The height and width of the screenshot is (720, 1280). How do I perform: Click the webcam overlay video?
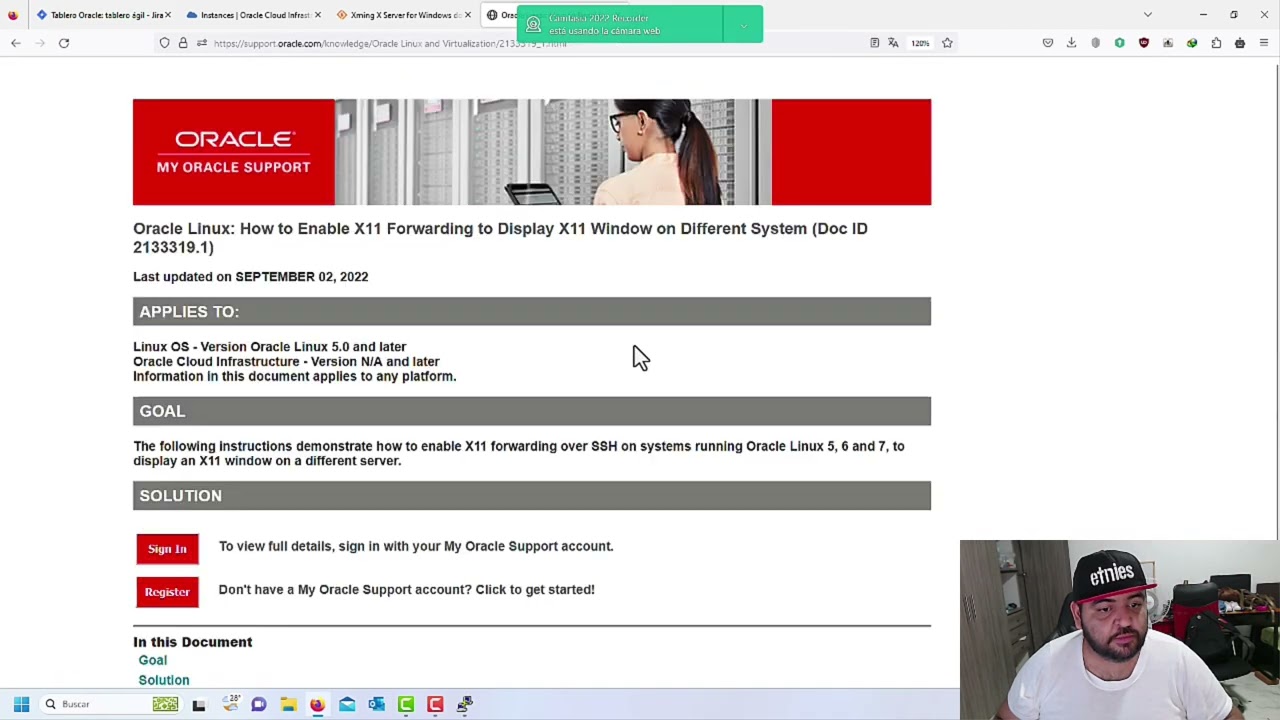pos(1119,630)
